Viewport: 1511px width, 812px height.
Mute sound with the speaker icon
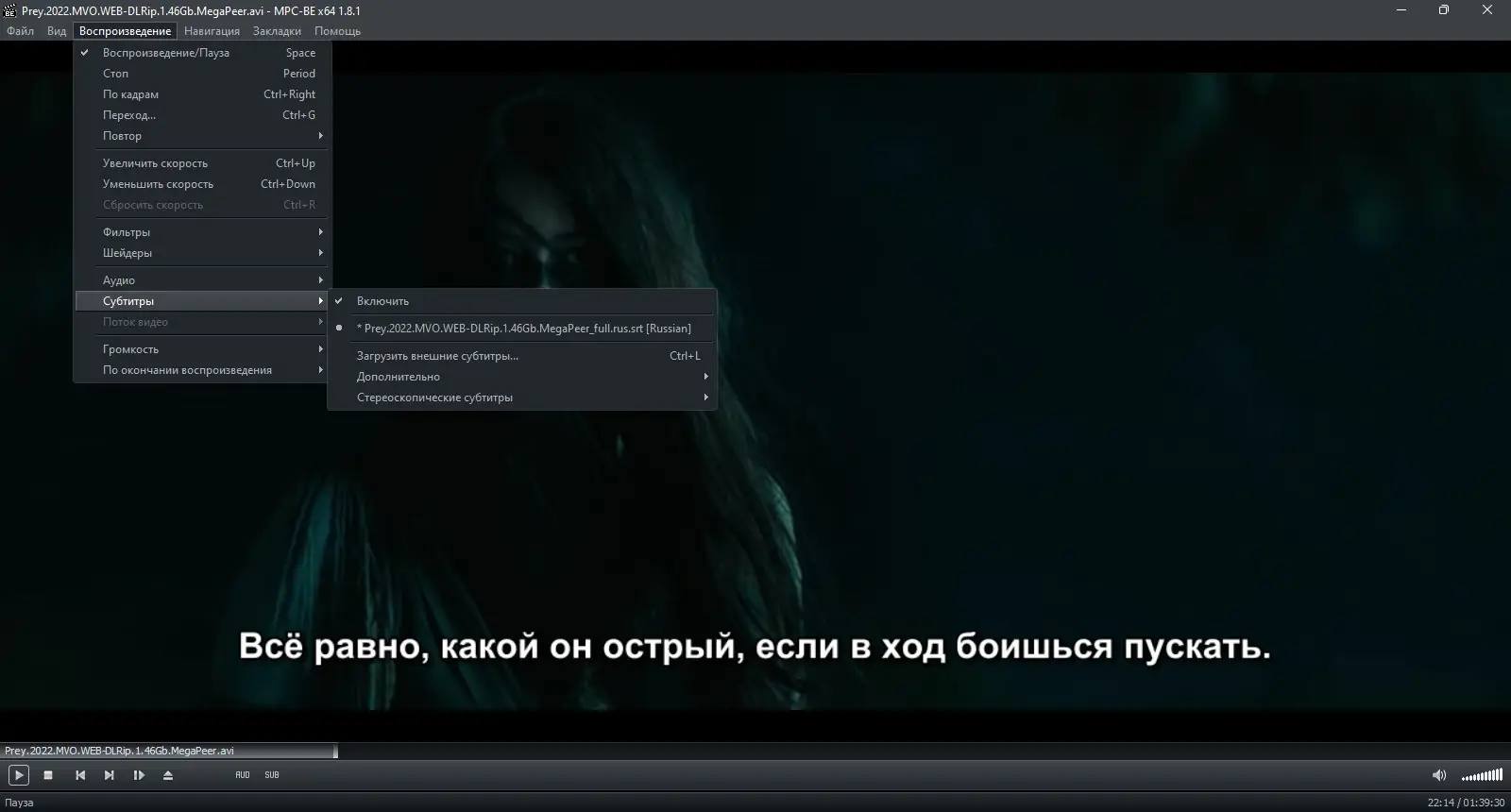coord(1439,775)
